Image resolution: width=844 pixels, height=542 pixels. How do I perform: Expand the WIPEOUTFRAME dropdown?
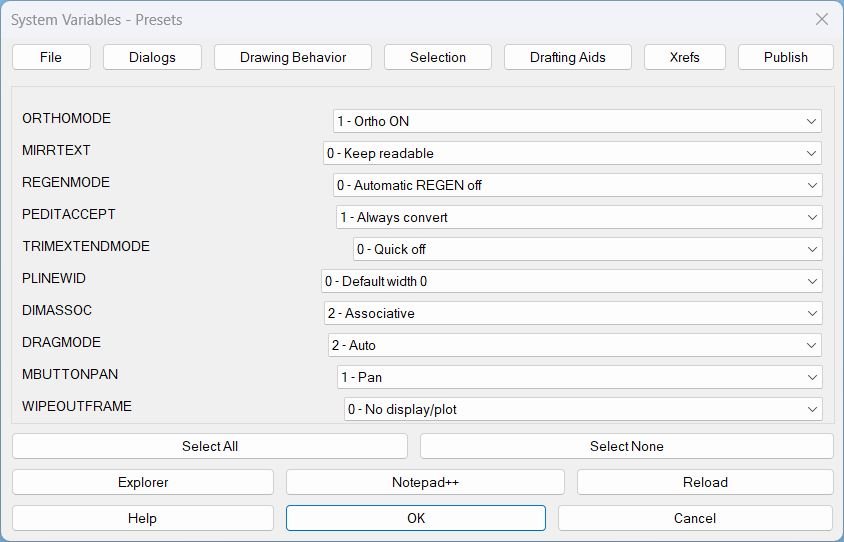(x=583, y=409)
